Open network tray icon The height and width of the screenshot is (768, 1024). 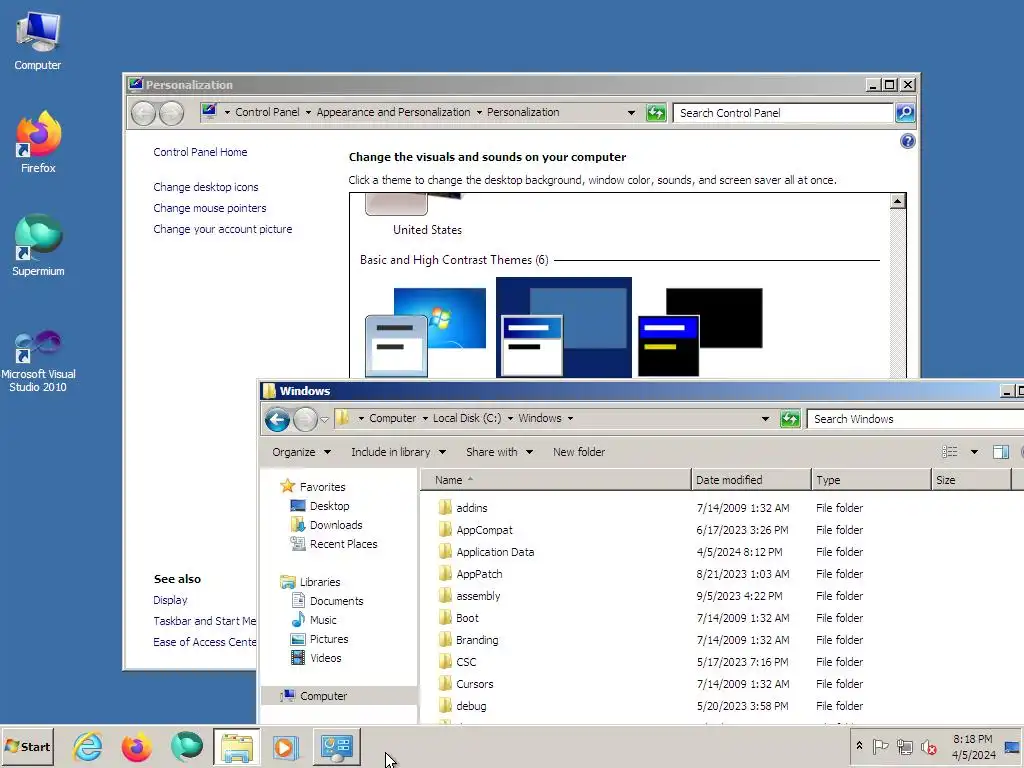point(904,746)
